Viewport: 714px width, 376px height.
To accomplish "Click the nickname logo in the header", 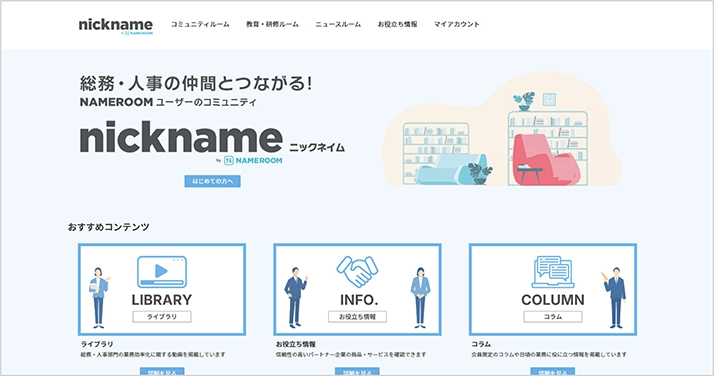I will pyautogui.click(x=116, y=26).
